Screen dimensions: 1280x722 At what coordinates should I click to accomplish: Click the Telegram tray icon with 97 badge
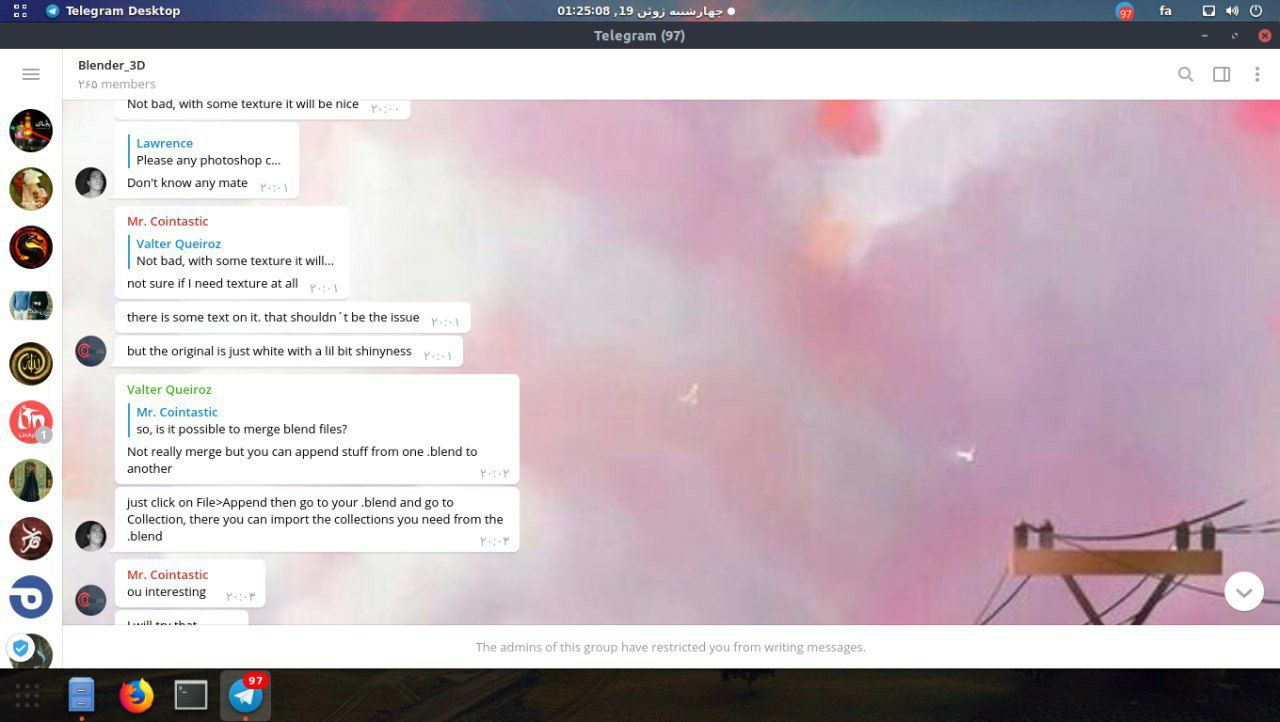[1125, 11]
